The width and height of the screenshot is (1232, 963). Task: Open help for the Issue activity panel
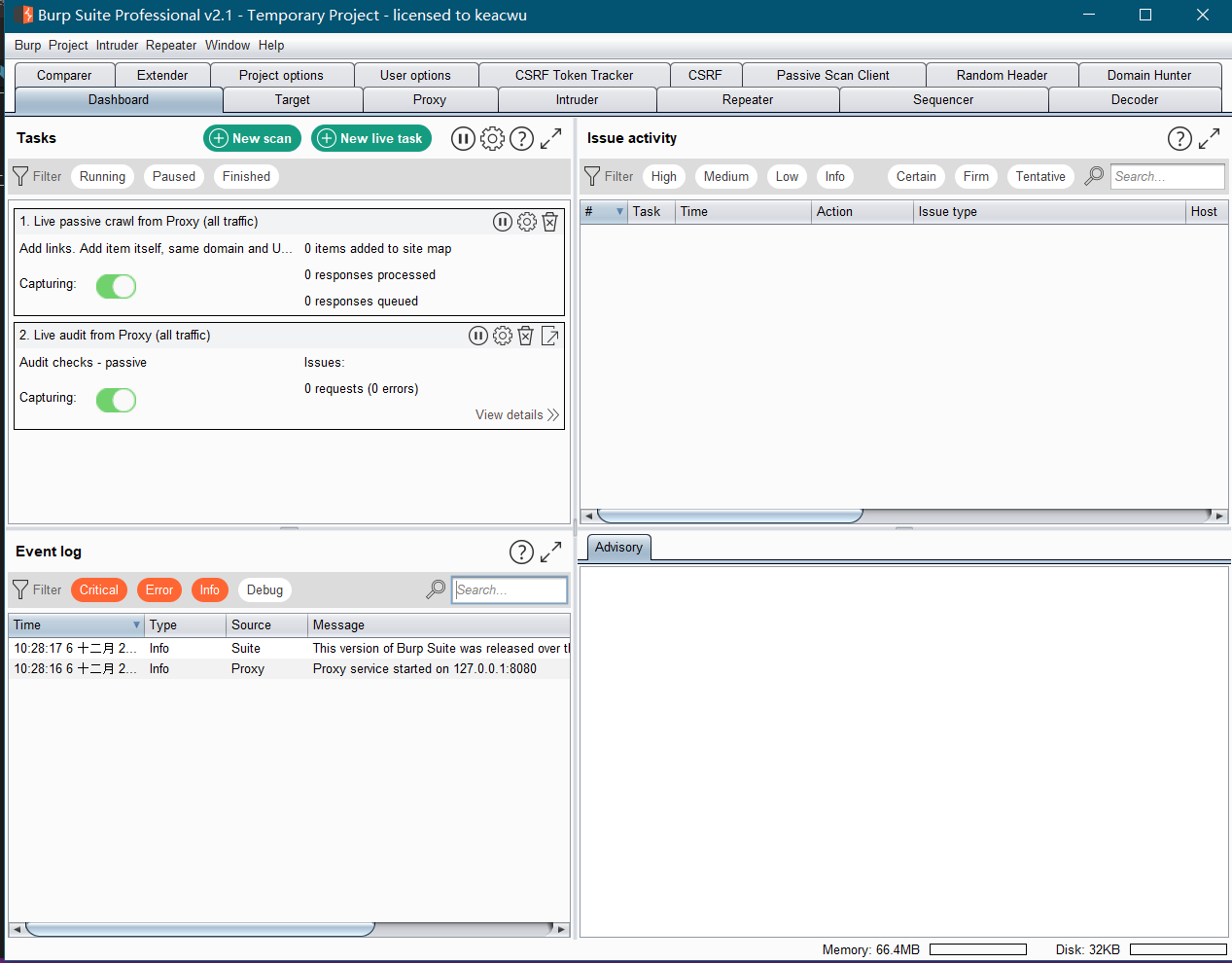point(1179,139)
